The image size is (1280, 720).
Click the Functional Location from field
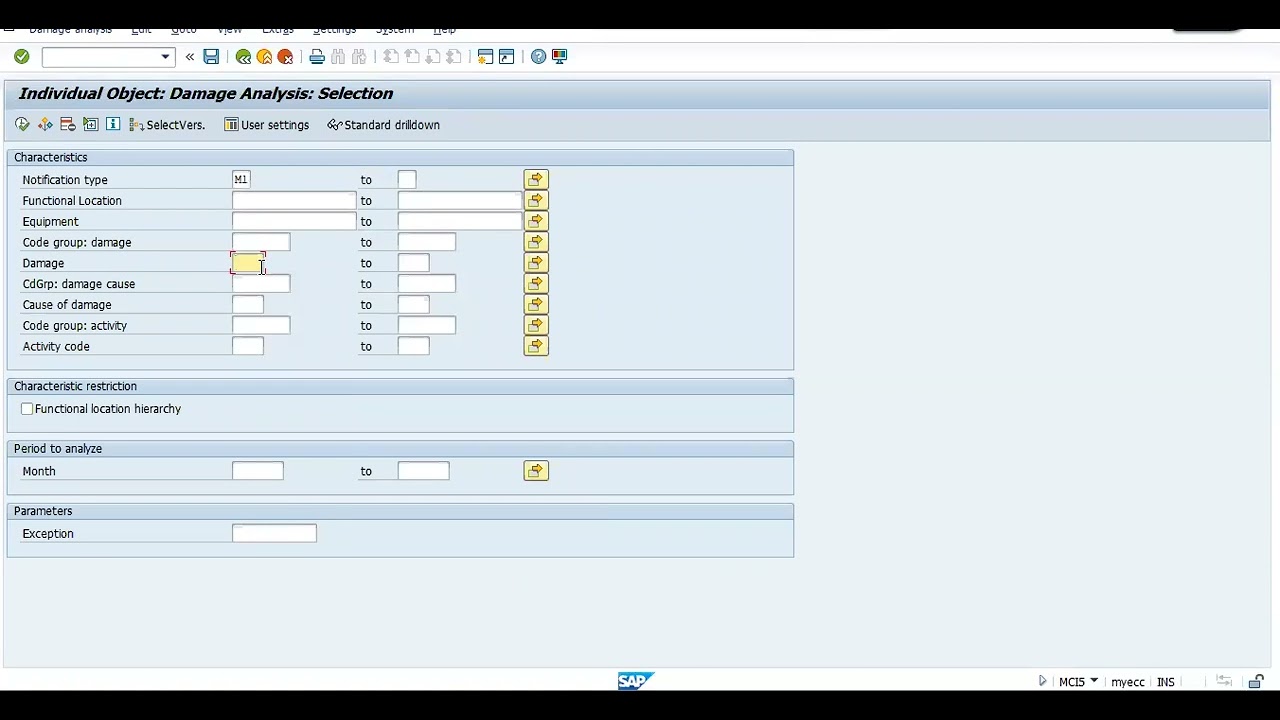pyautogui.click(x=294, y=200)
